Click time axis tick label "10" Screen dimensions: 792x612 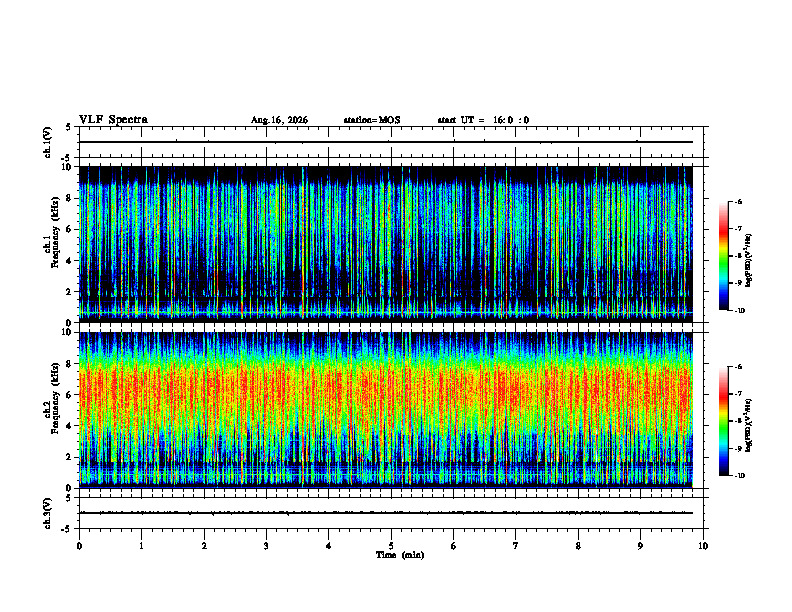[703, 546]
